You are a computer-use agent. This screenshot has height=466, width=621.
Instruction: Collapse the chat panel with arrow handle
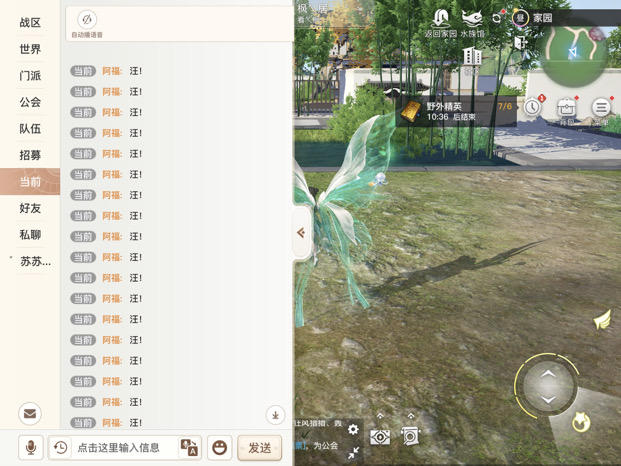tap(301, 233)
